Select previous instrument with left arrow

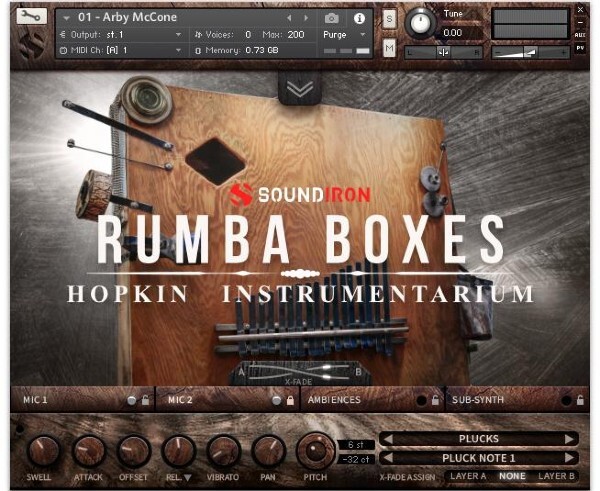[289, 18]
